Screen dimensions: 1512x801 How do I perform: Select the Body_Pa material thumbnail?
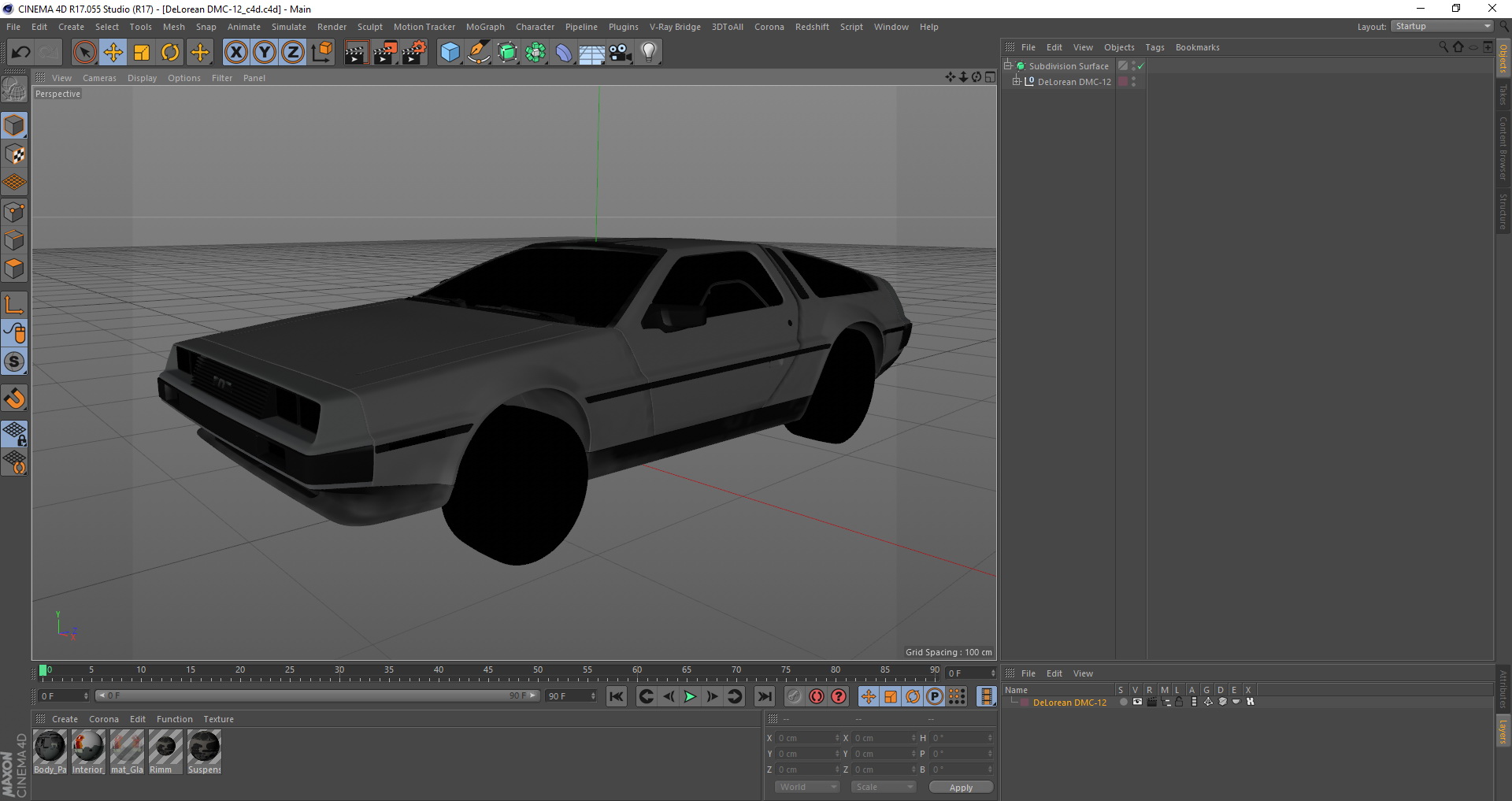point(50,752)
